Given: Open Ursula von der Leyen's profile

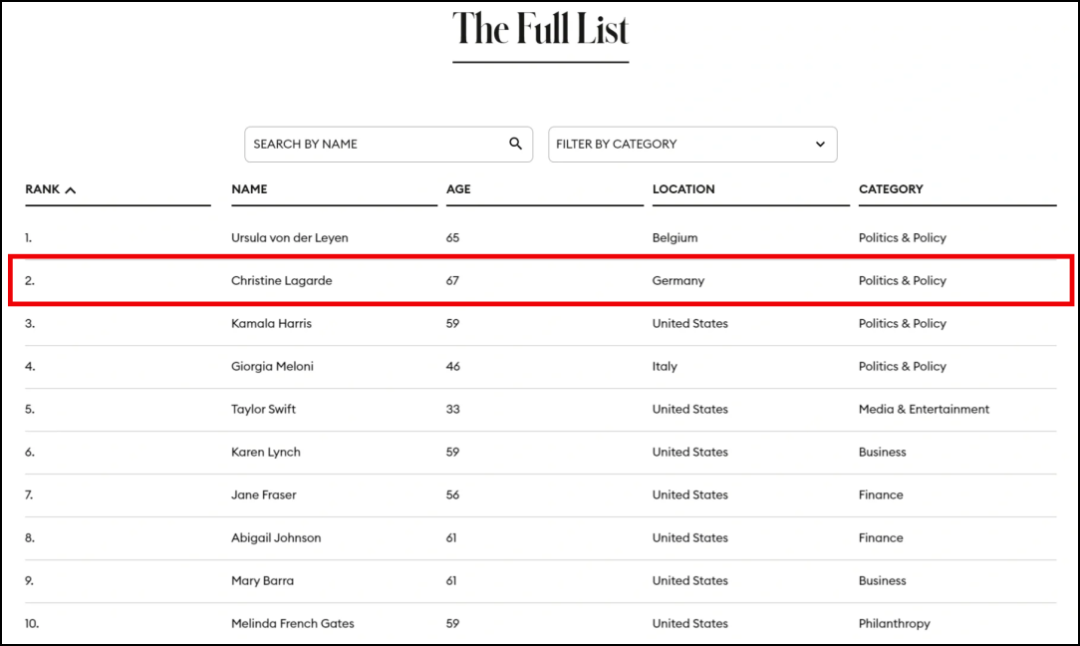Looking at the screenshot, I should pos(289,238).
